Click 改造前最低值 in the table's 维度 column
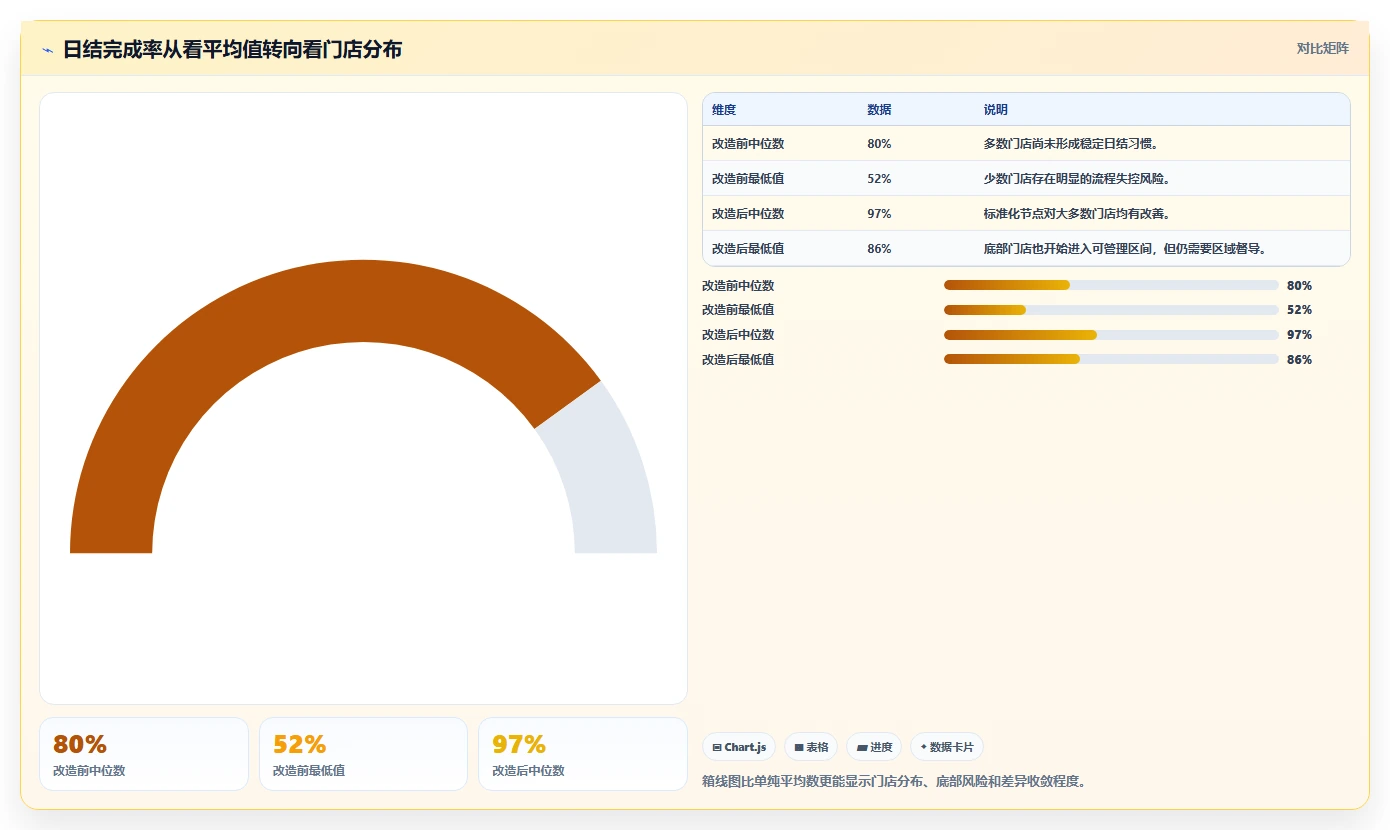The image size is (1390, 830). [x=748, y=179]
